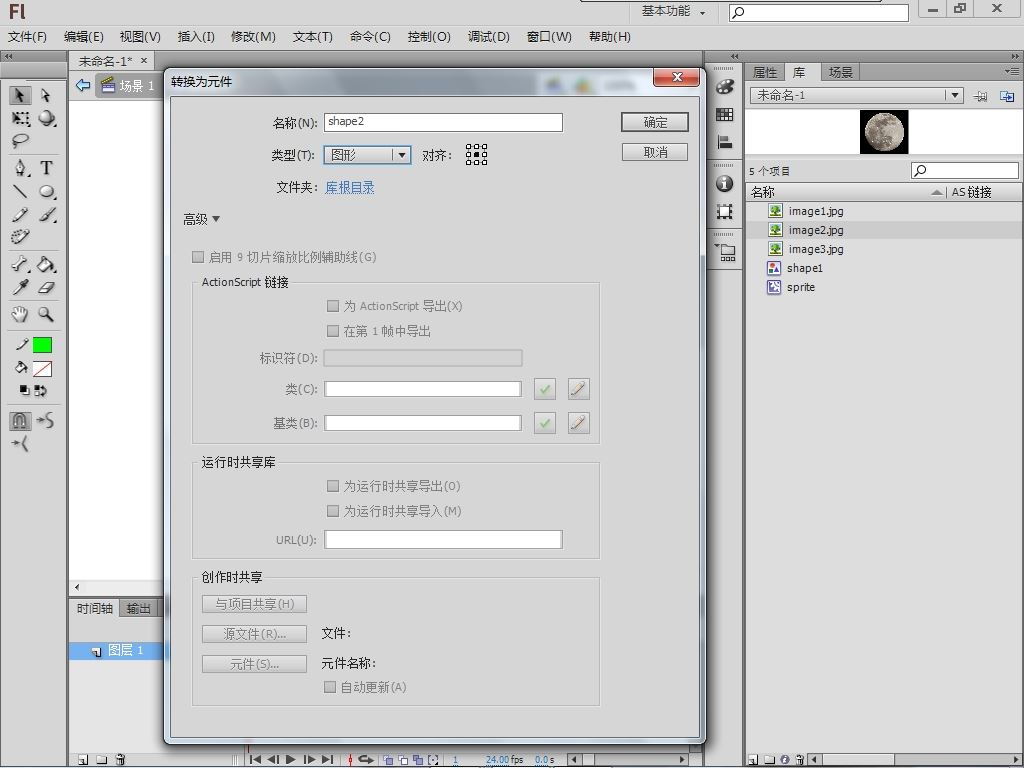Viewport: 1024px width, 768px height.
Task: Select the Pen tool
Action: pos(20,168)
